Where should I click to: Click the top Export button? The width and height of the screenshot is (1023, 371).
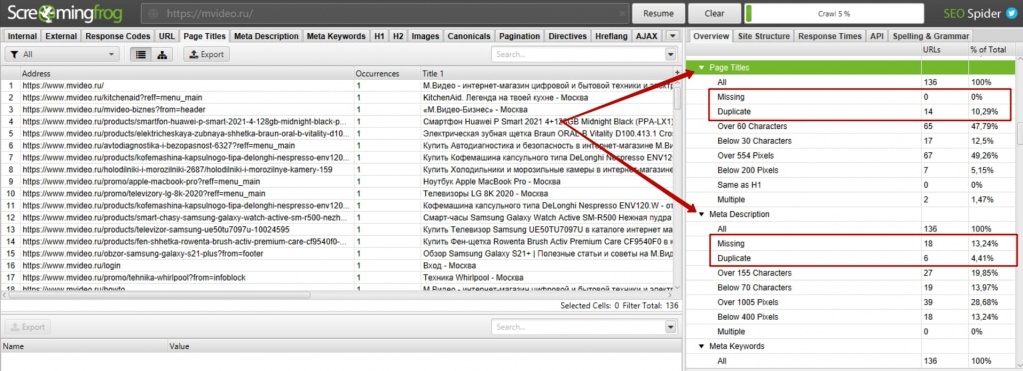(x=206, y=55)
